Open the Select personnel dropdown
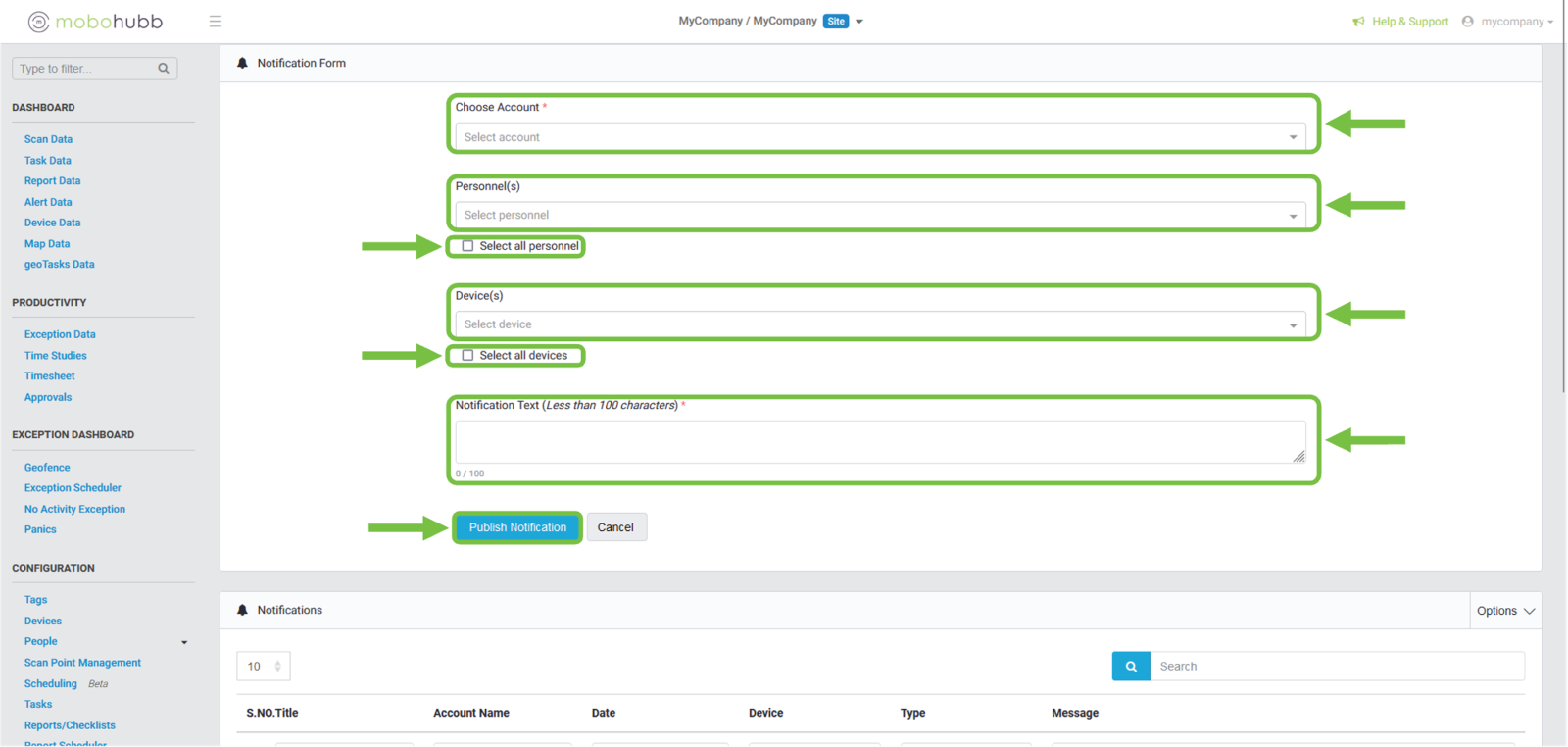This screenshot has height=747, width=1568. [x=879, y=216]
